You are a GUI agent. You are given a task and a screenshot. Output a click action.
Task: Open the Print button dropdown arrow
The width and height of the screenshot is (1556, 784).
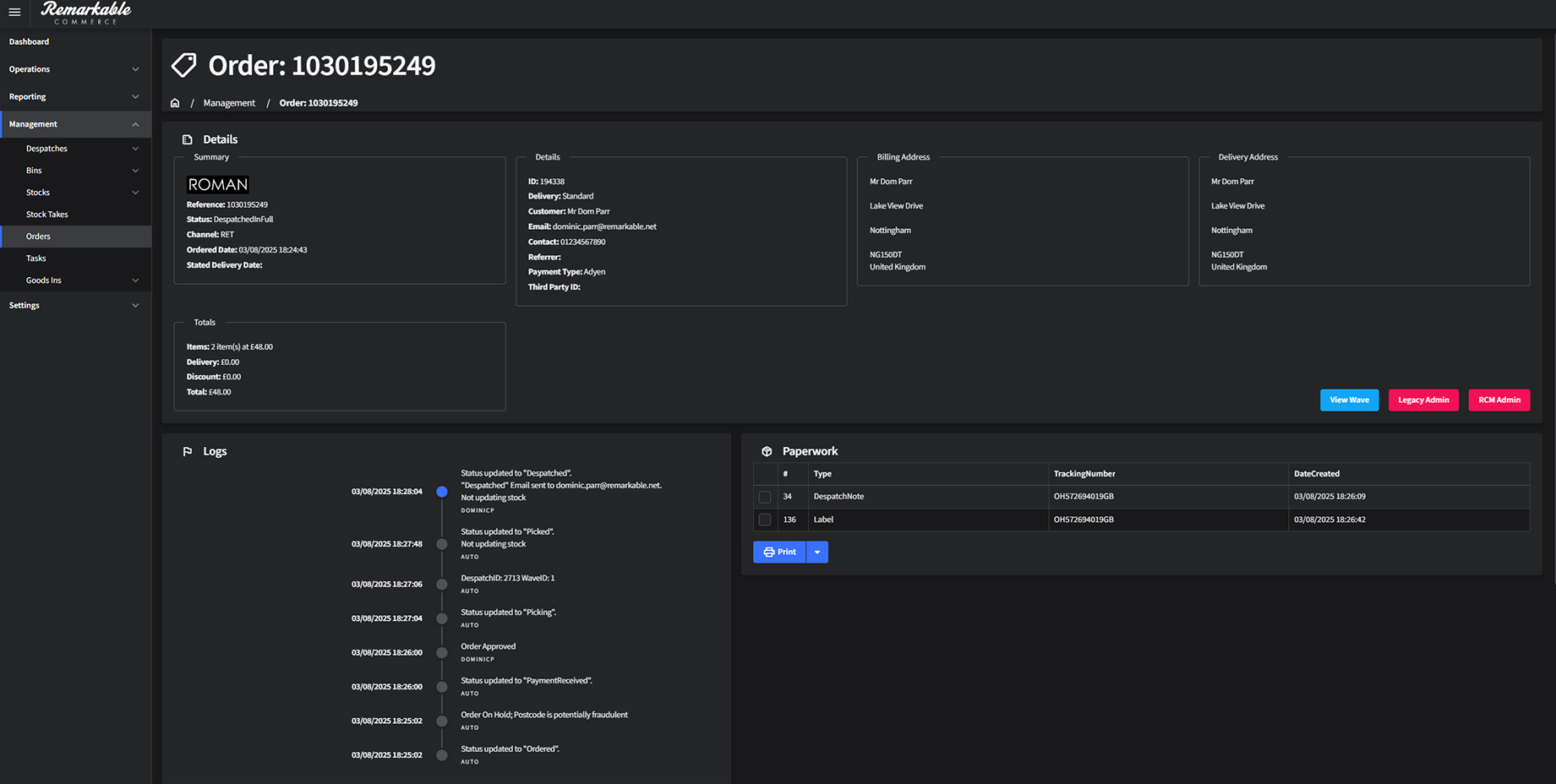pyautogui.click(x=816, y=552)
